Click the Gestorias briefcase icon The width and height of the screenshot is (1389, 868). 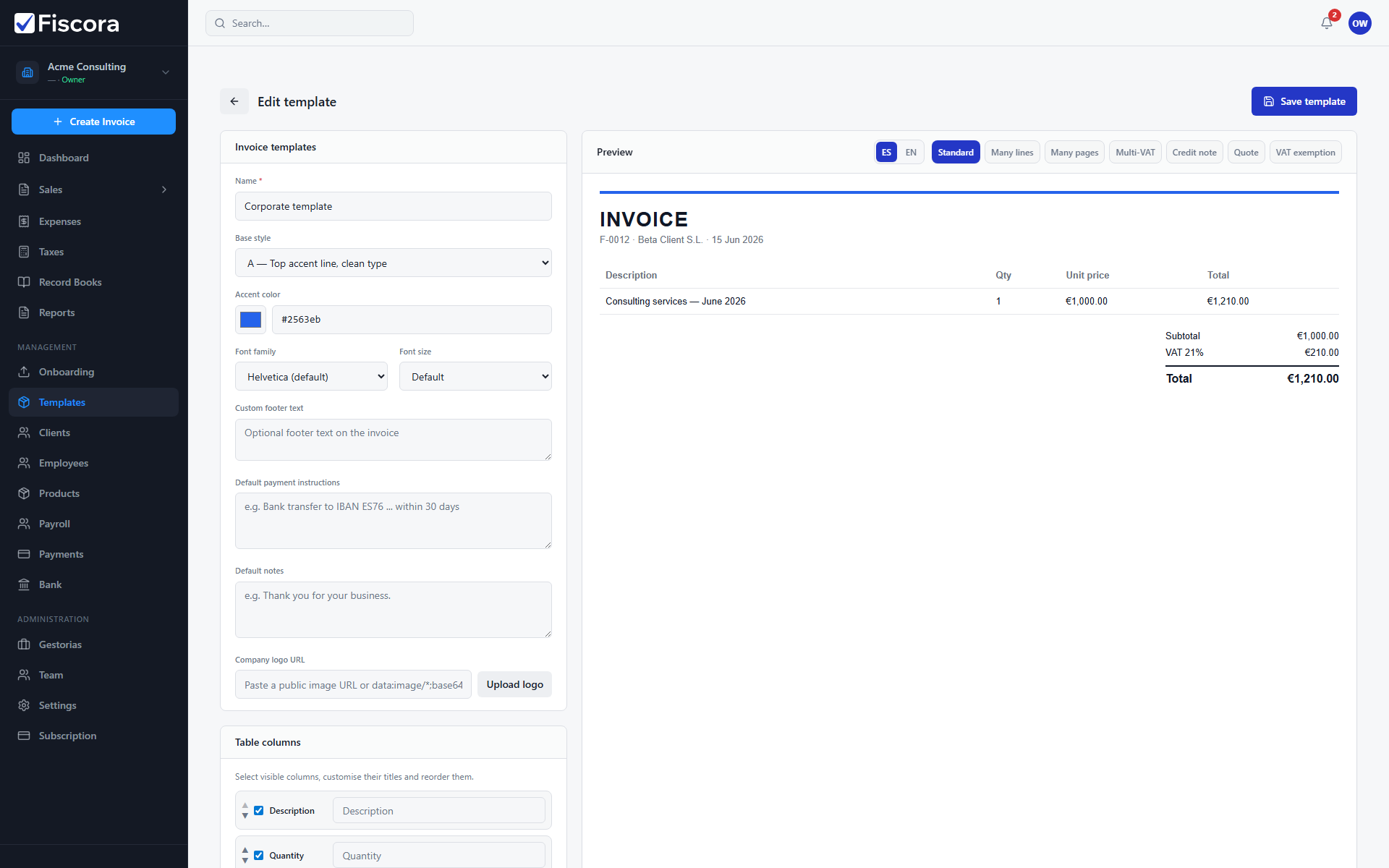(x=24, y=644)
